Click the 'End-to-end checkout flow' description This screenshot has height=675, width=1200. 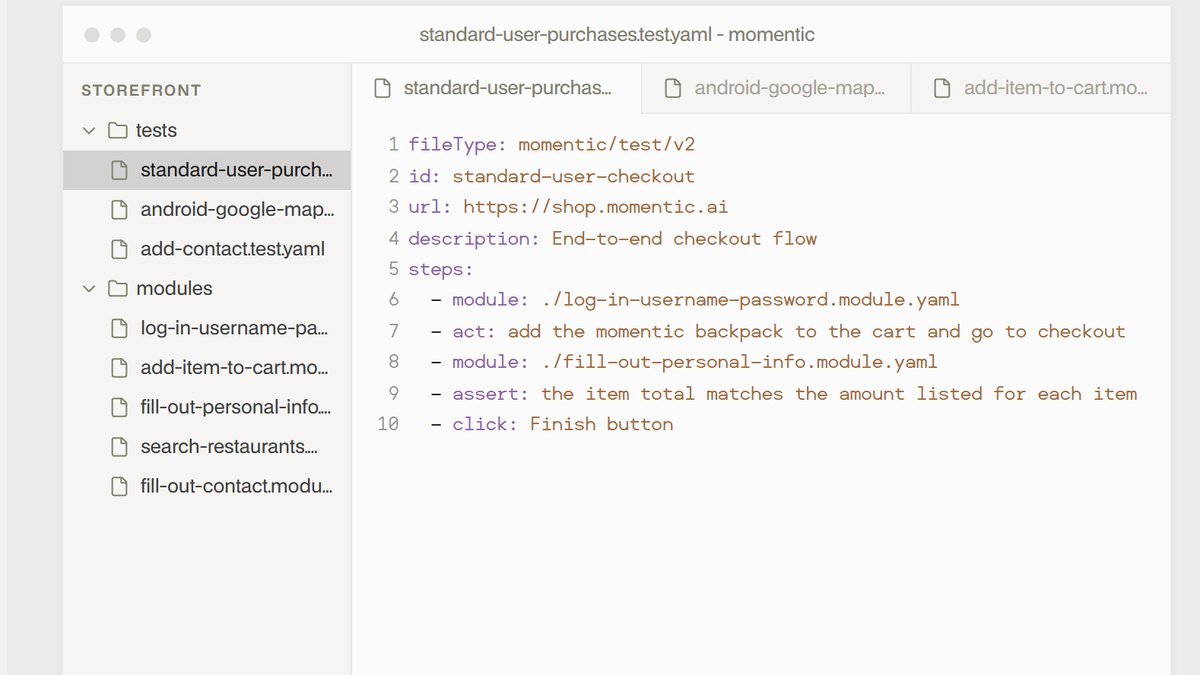(x=685, y=238)
